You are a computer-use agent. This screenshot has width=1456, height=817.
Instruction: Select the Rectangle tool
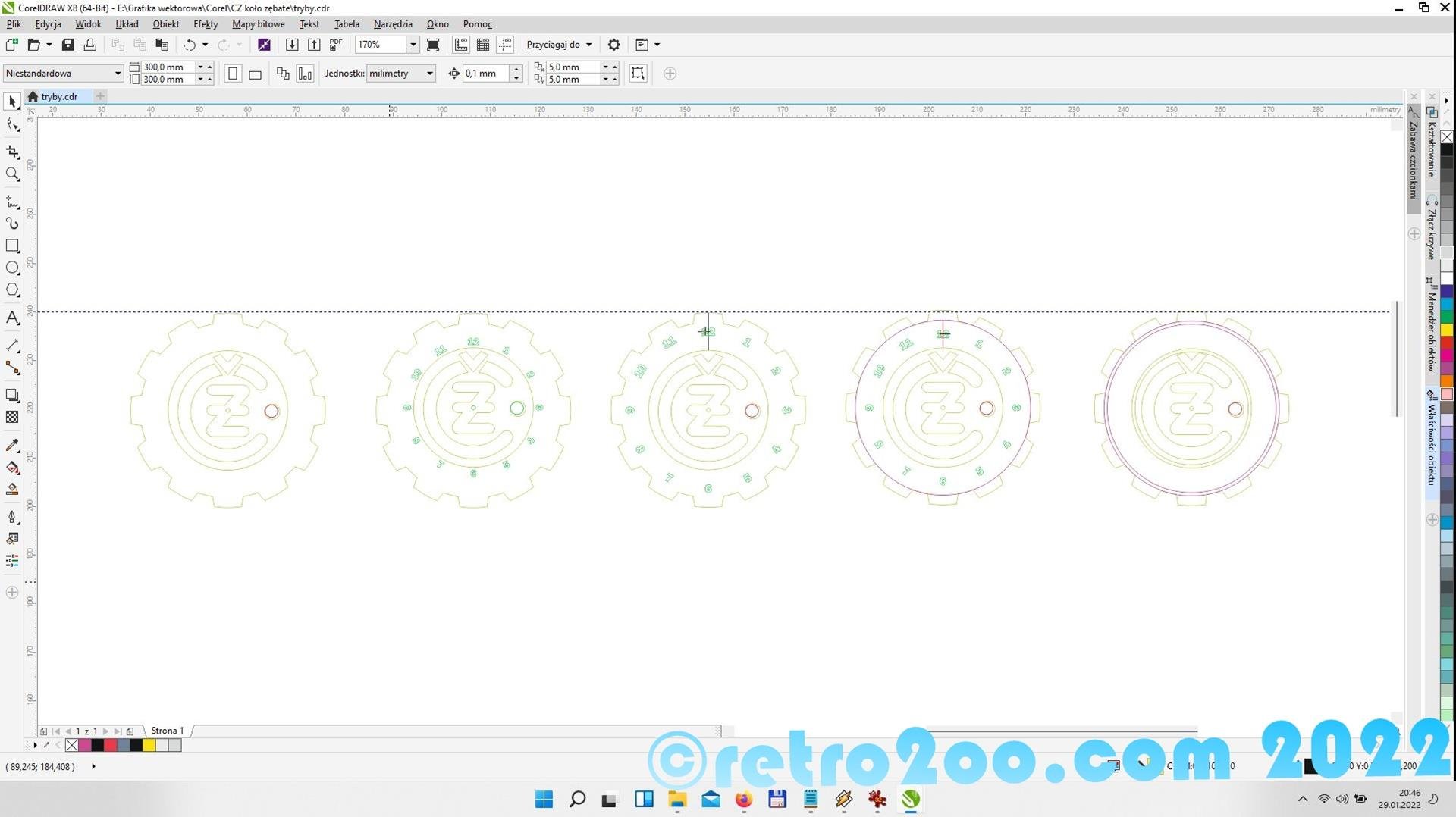tap(12, 246)
